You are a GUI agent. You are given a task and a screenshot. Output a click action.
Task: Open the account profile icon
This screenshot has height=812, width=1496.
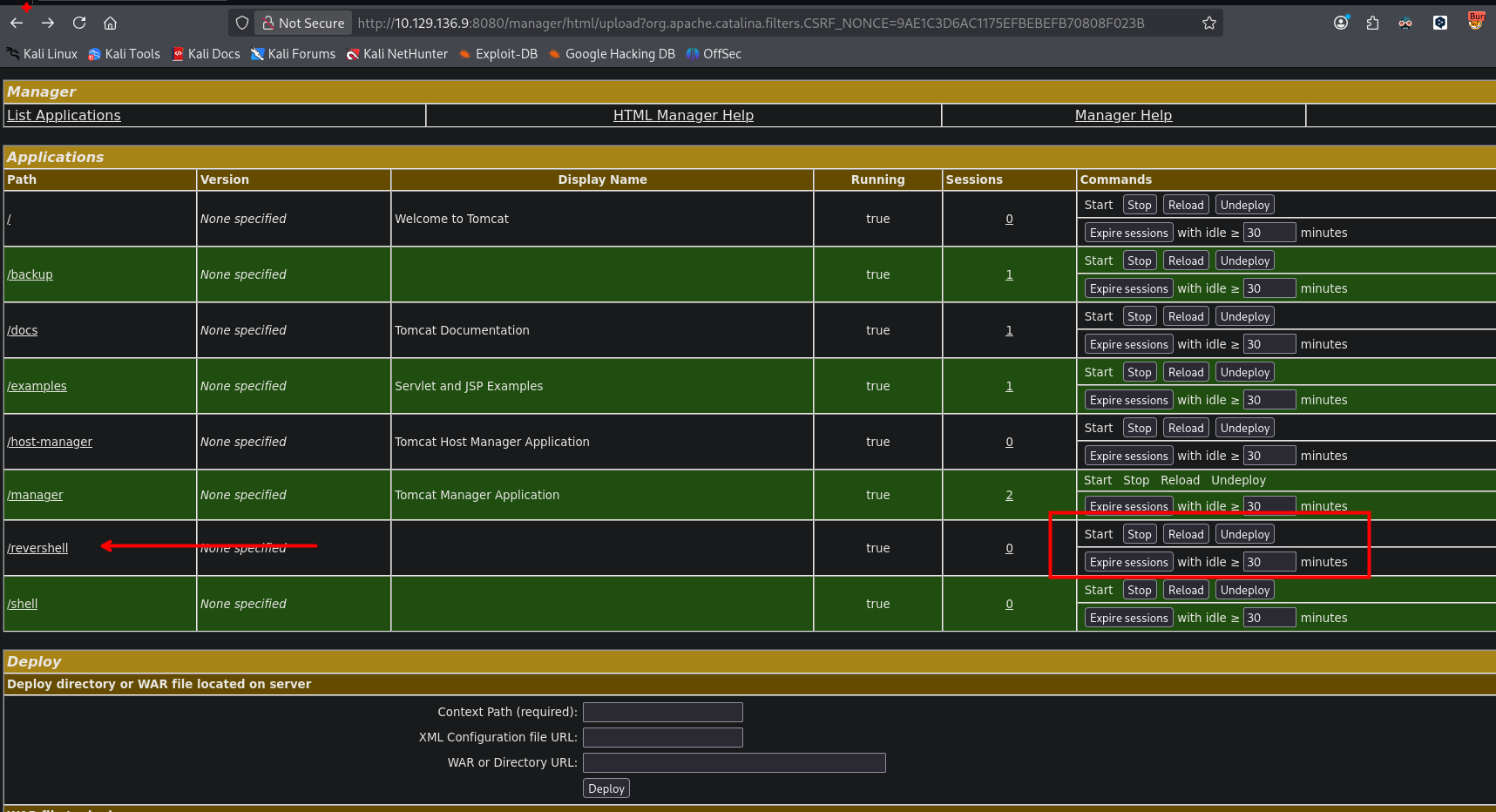(1341, 23)
